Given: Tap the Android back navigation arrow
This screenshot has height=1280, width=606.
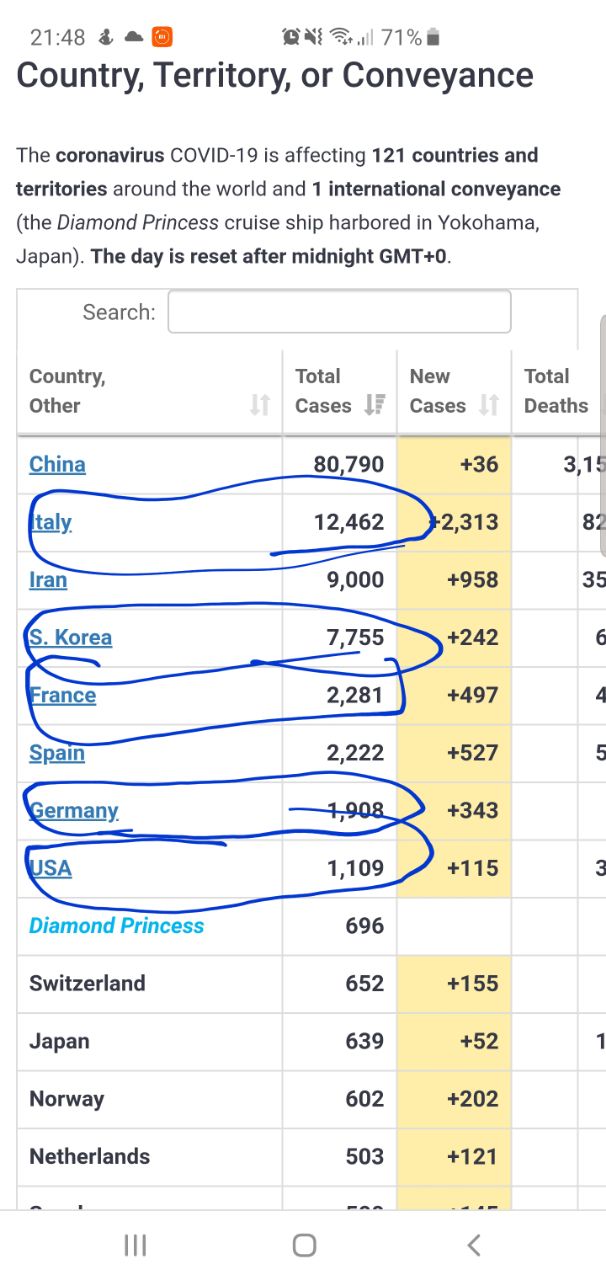Looking at the screenshot, I should point(474,1245).
